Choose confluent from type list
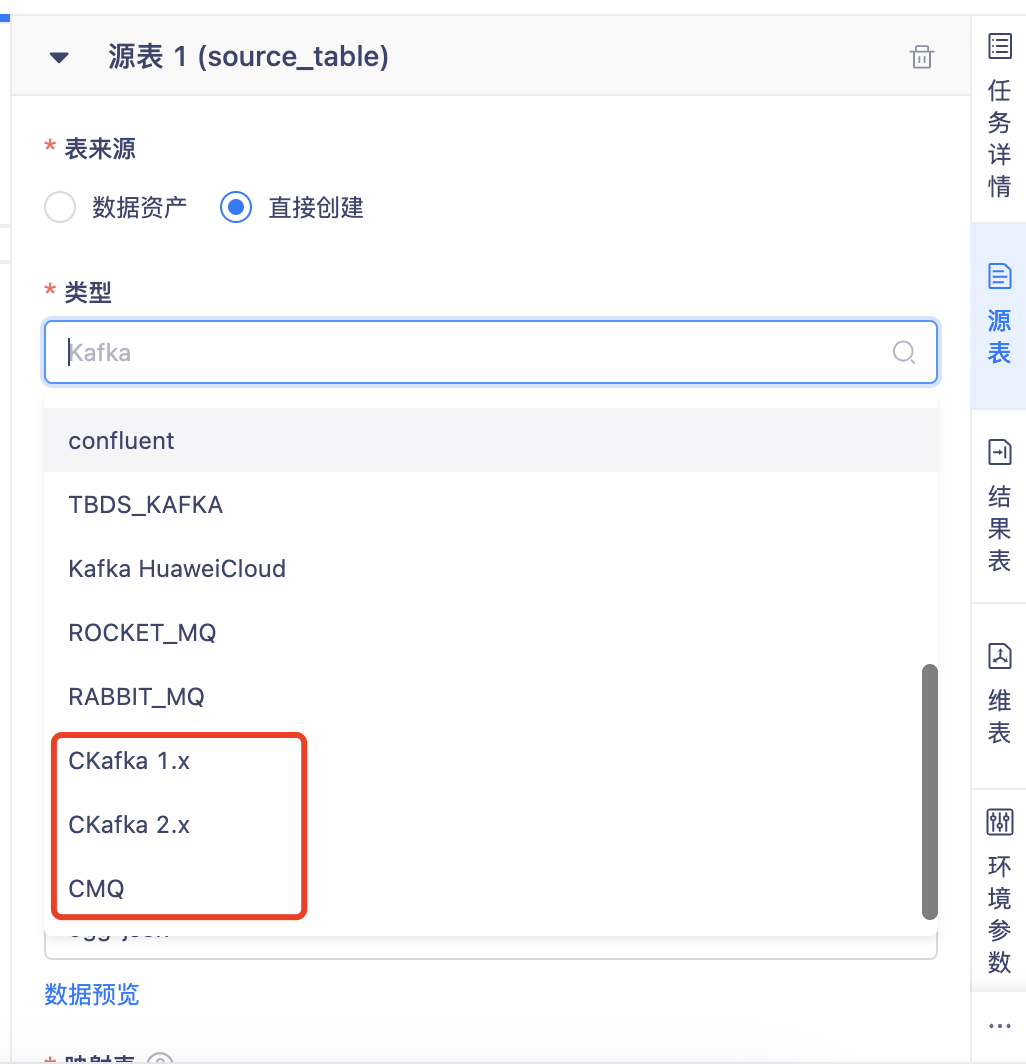This screenshot has height=1064, width=1026. coord(491,440)
